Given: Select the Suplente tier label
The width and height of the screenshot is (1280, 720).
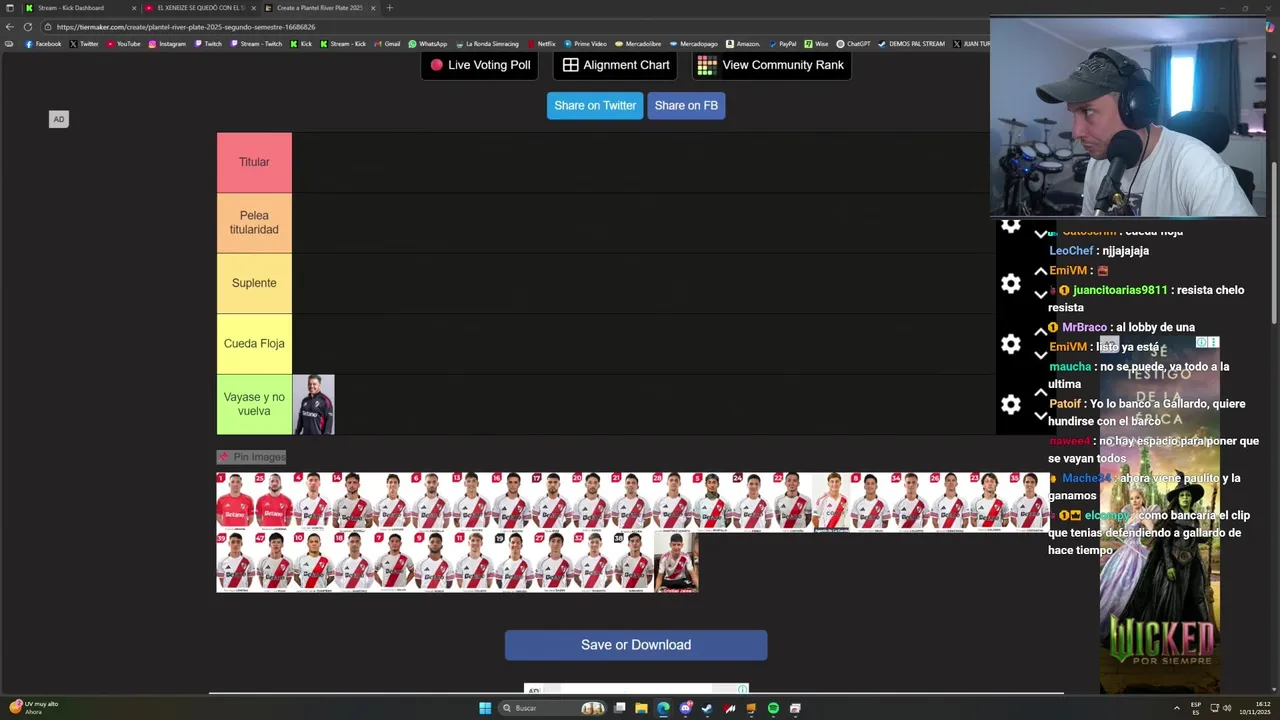Looking at the screenshot, I should coord(254,283).
